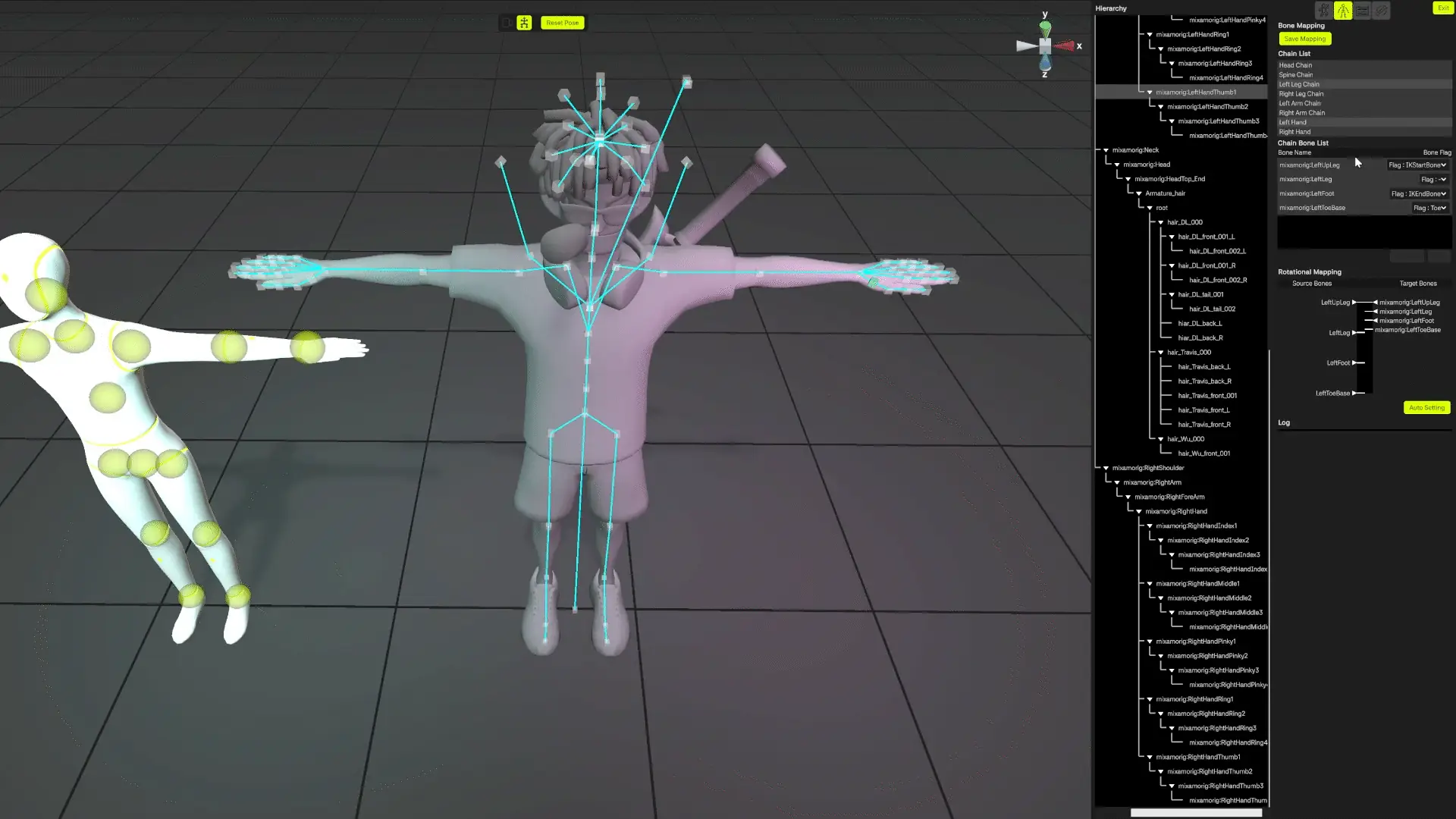Click the yellow joint sphere on the source mannequin's hand
Viewport: 1456px width, 819px height.
tap(307, 347)
